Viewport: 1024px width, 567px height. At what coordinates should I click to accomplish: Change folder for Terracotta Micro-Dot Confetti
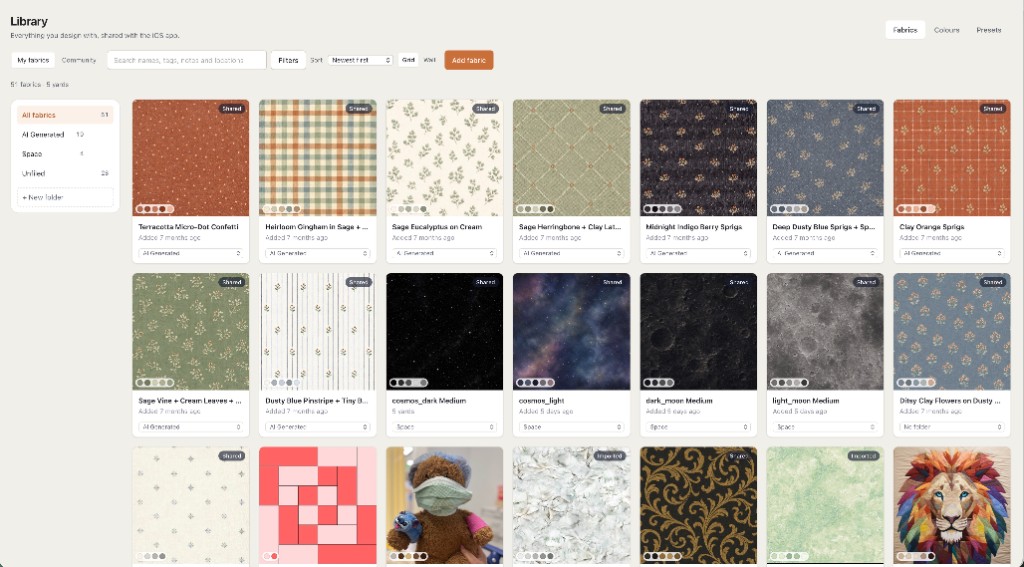coord(191,253)
